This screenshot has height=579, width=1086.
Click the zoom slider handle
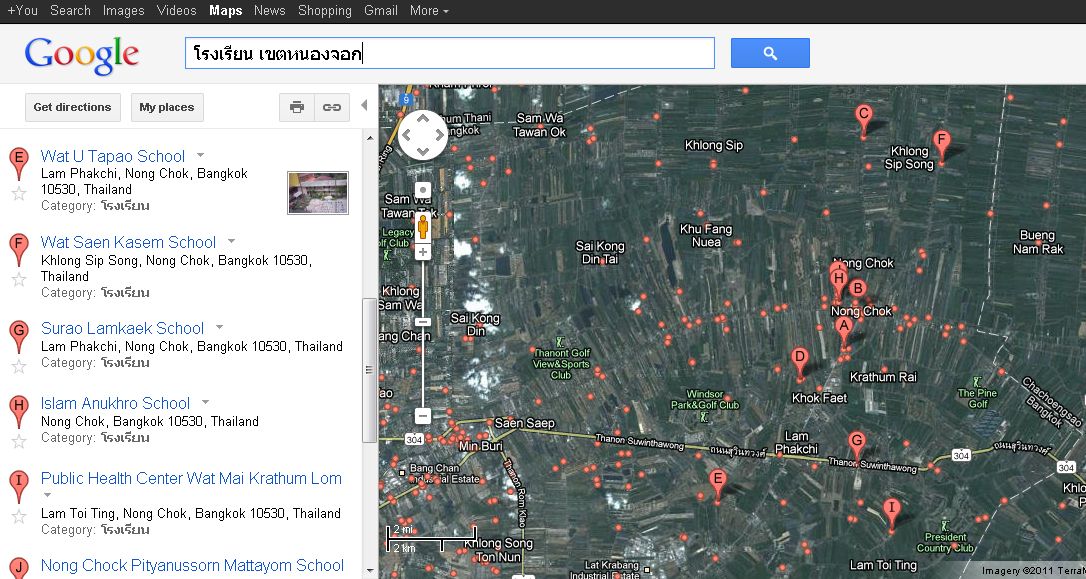(422, 322)
